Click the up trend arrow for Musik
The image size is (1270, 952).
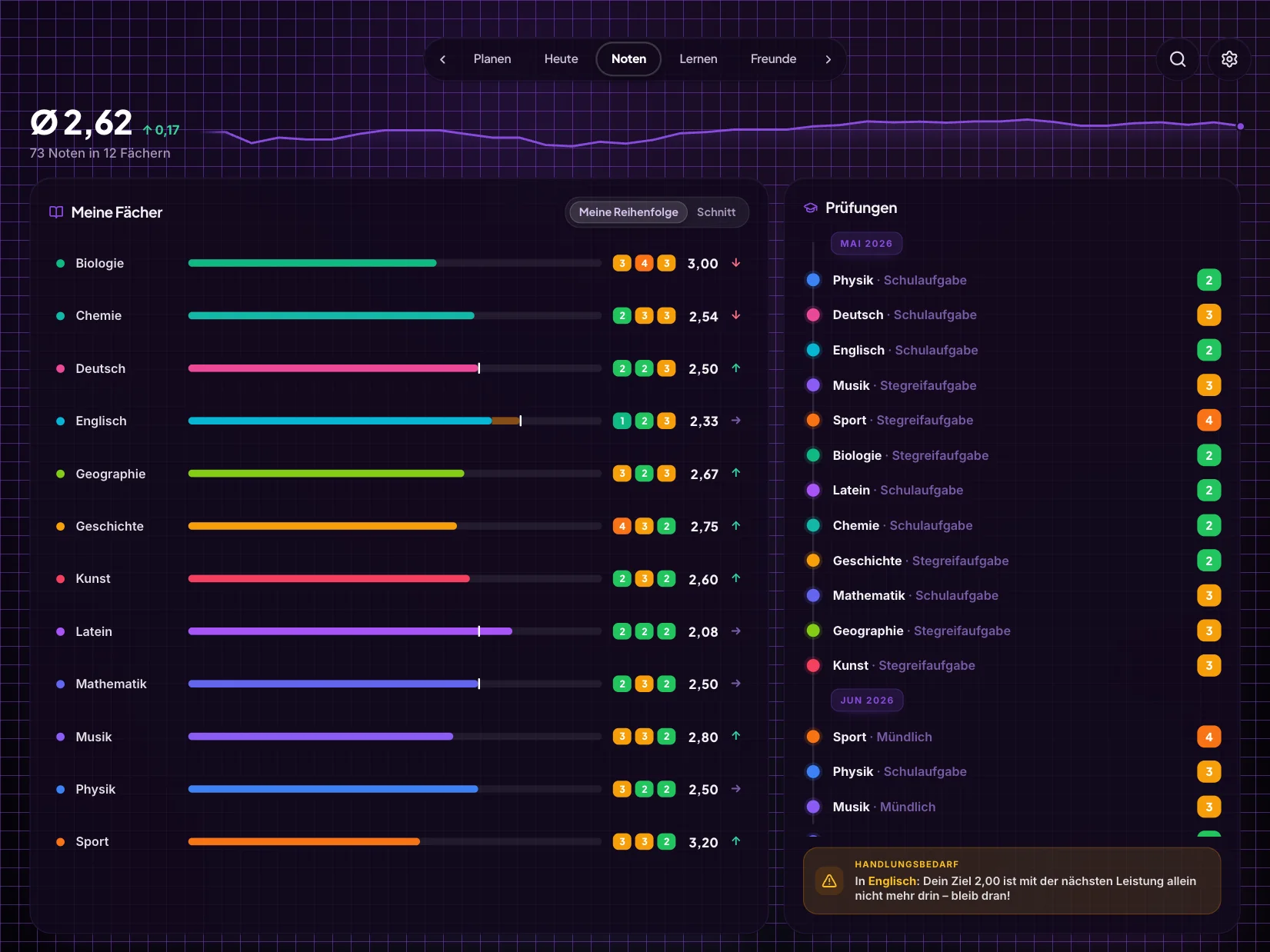pos(736,736)
